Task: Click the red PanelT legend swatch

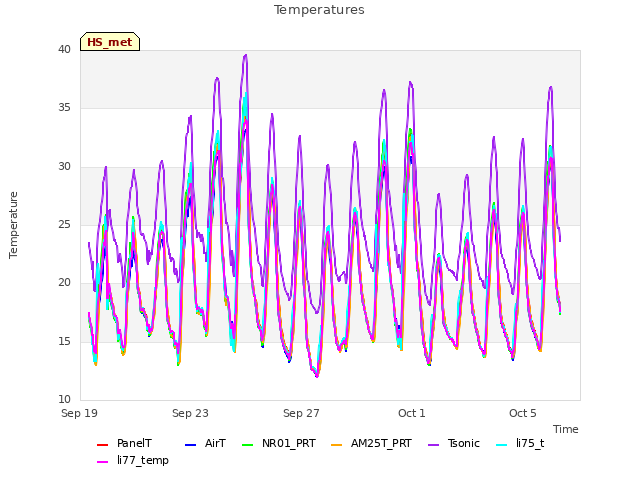Action: (102, 444)
